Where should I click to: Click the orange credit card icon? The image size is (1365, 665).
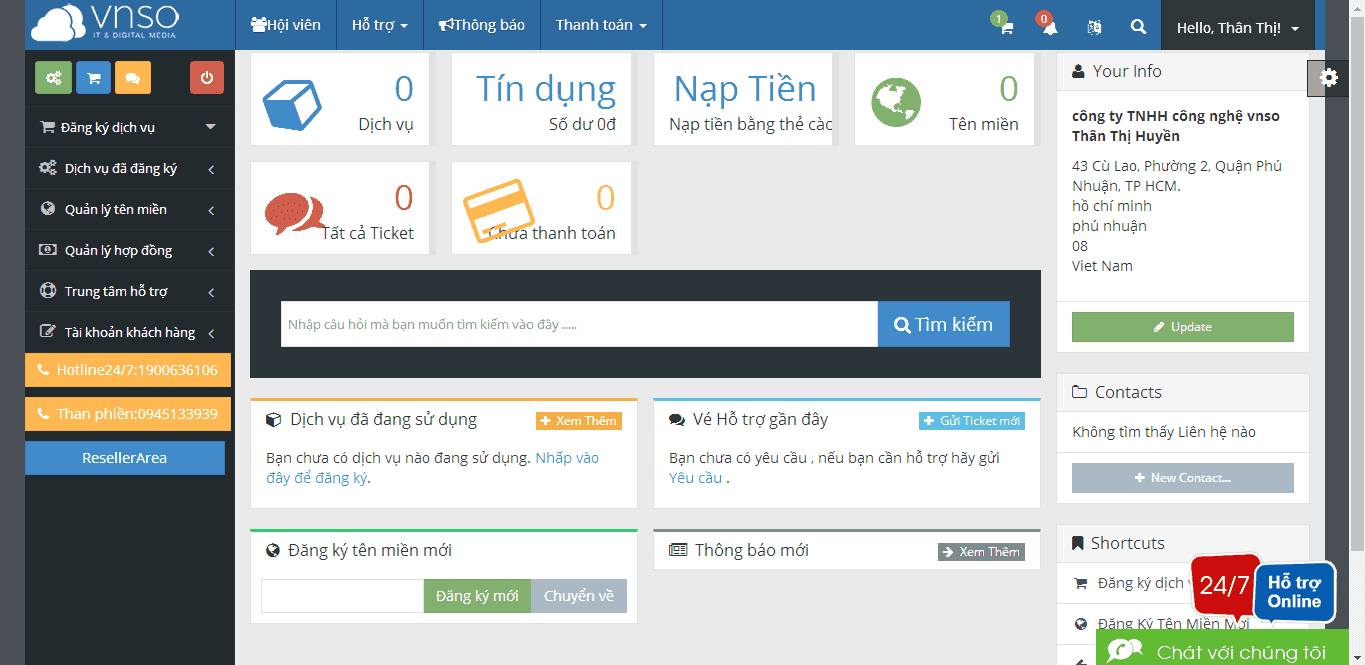(x=498, y=210)
